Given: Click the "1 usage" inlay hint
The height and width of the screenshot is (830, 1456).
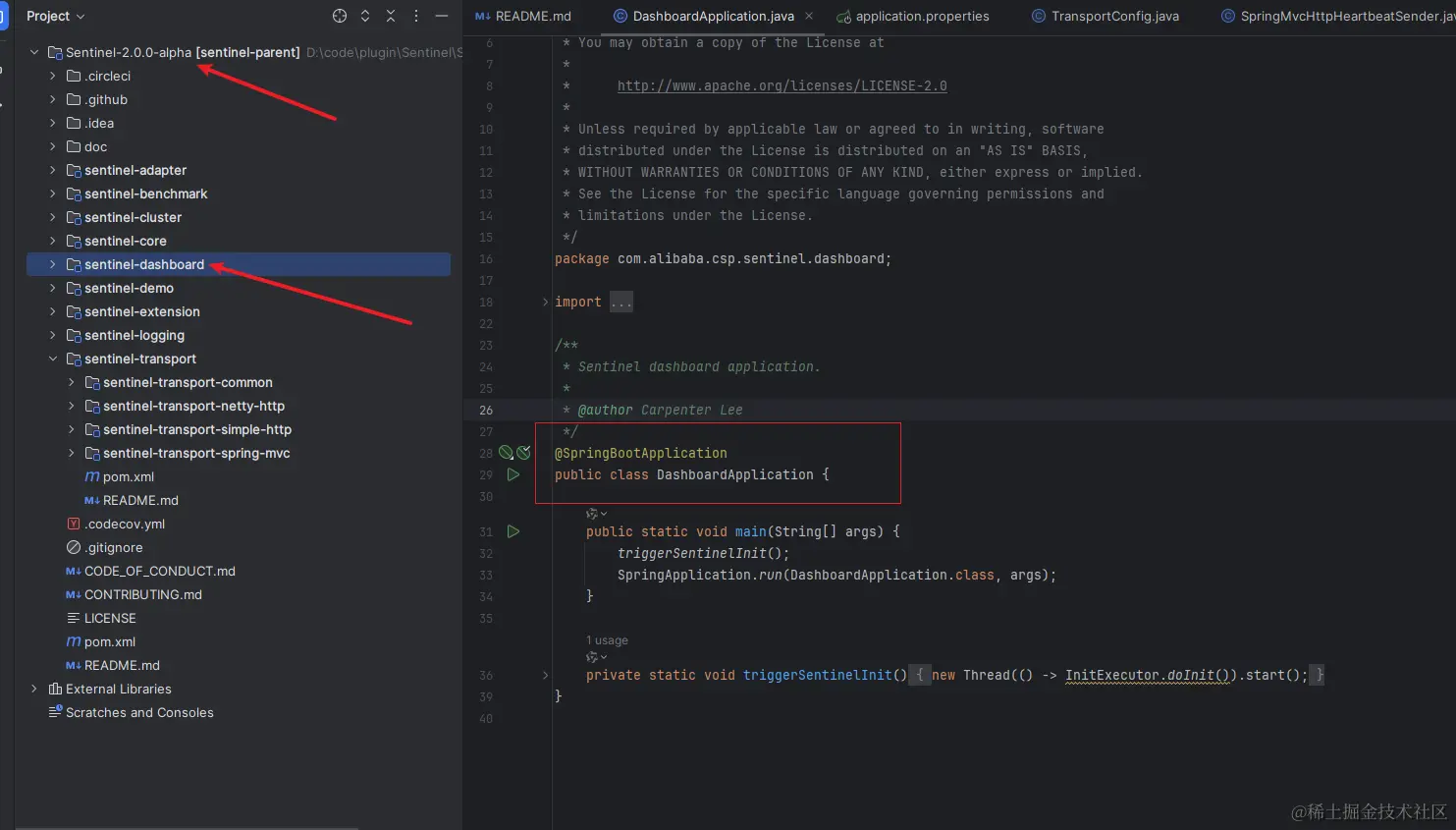Looking at the screenshot, I should 607,640.
